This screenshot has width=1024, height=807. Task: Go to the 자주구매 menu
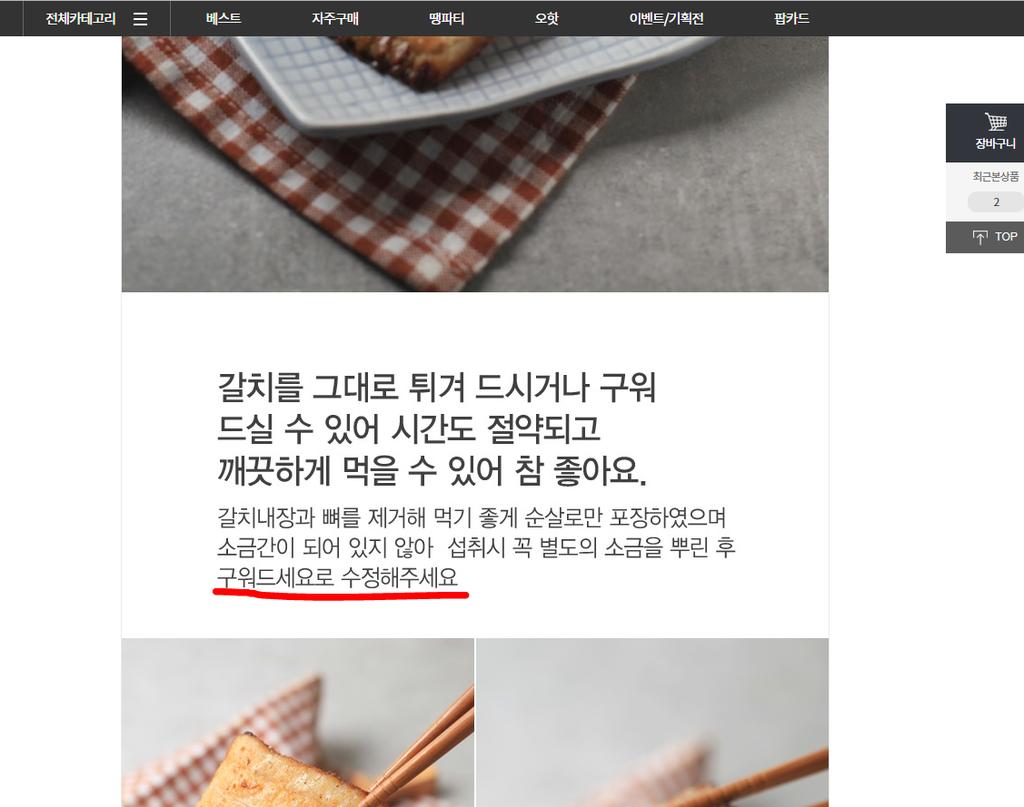coord(335,18)
